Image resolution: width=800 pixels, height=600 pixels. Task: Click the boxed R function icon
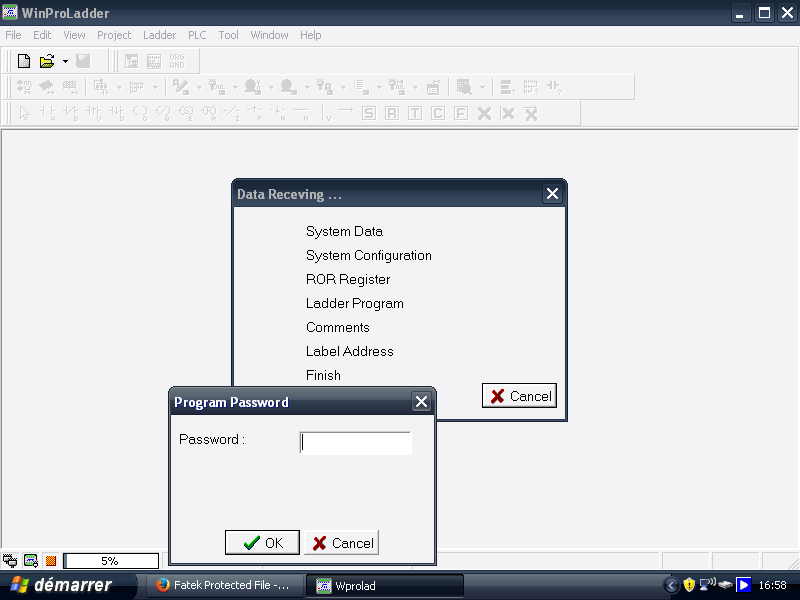coord(392,113)
